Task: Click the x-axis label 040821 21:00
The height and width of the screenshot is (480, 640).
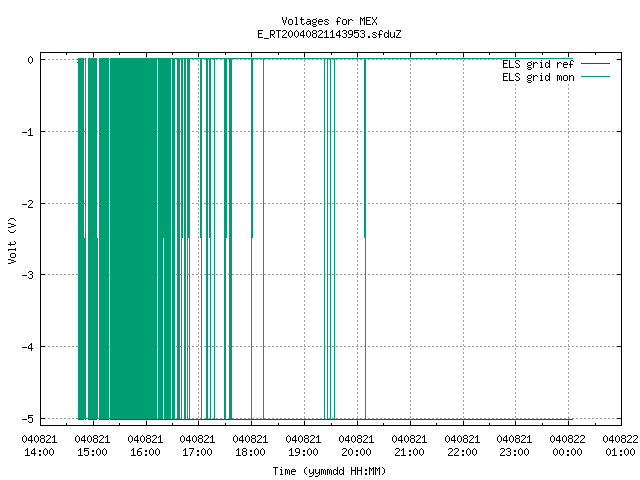Action: coord(409,446)
